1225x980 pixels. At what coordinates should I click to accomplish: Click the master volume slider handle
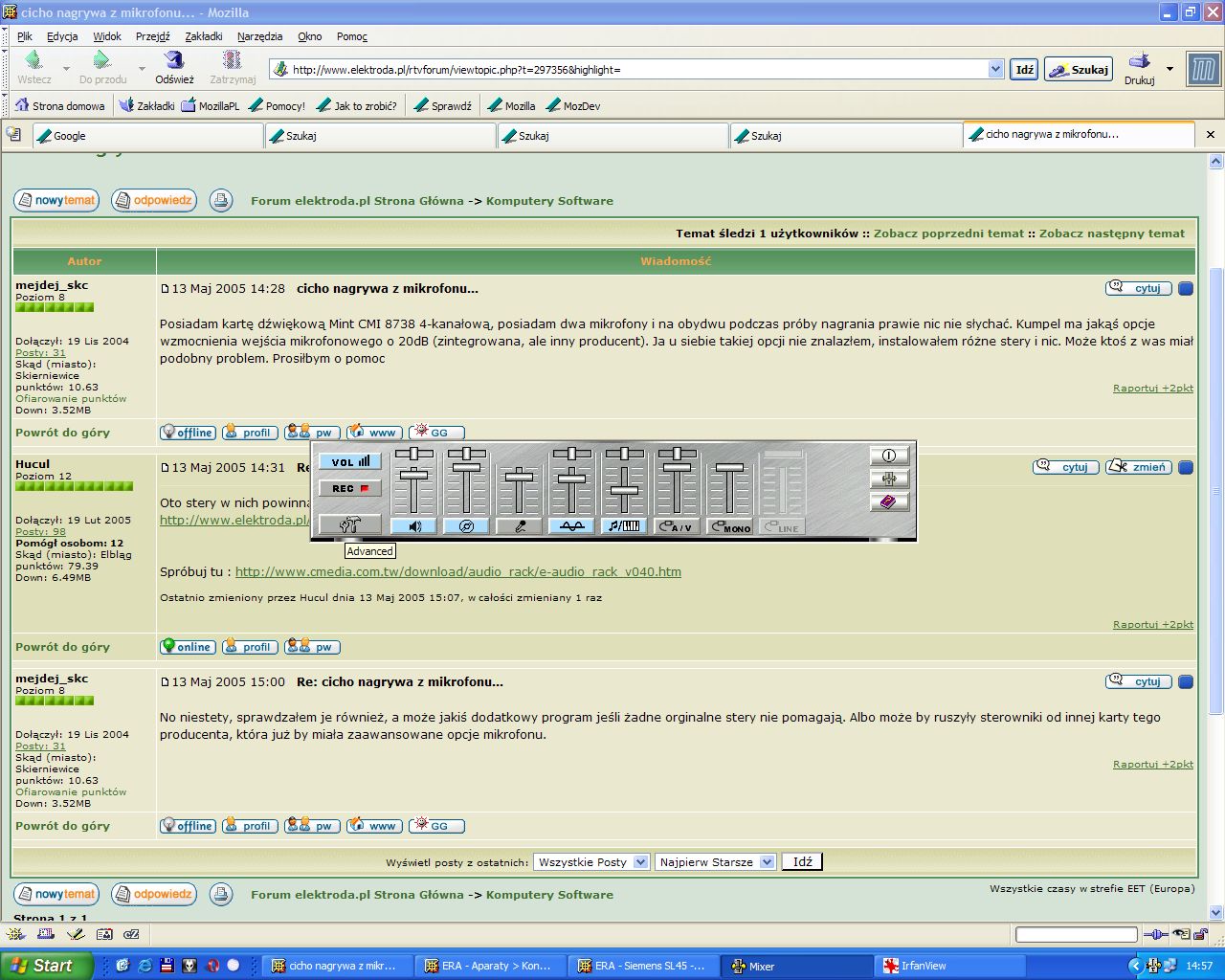click(414, 475)
